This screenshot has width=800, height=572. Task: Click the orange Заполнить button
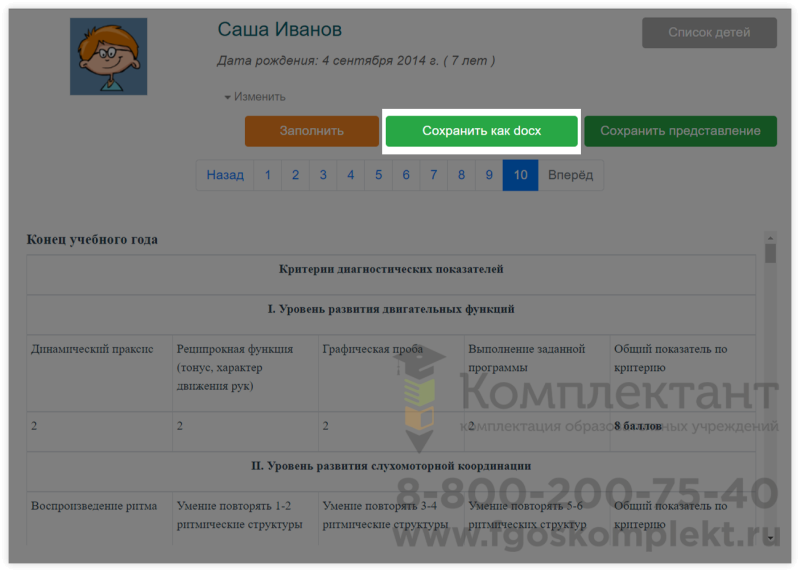(x=311, y=131)
